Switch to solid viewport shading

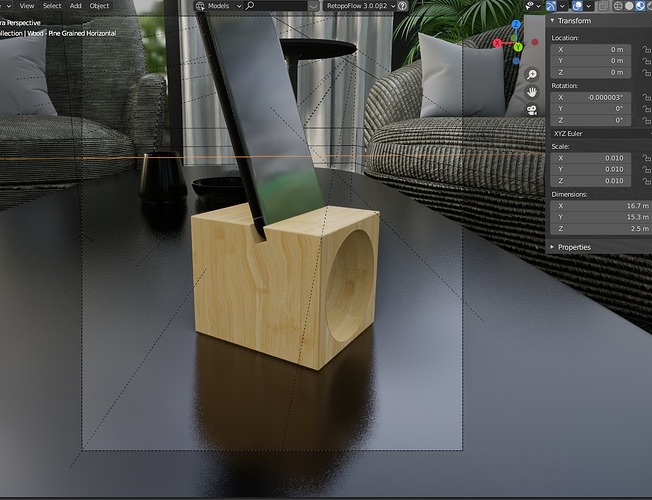tap(629, 6)
